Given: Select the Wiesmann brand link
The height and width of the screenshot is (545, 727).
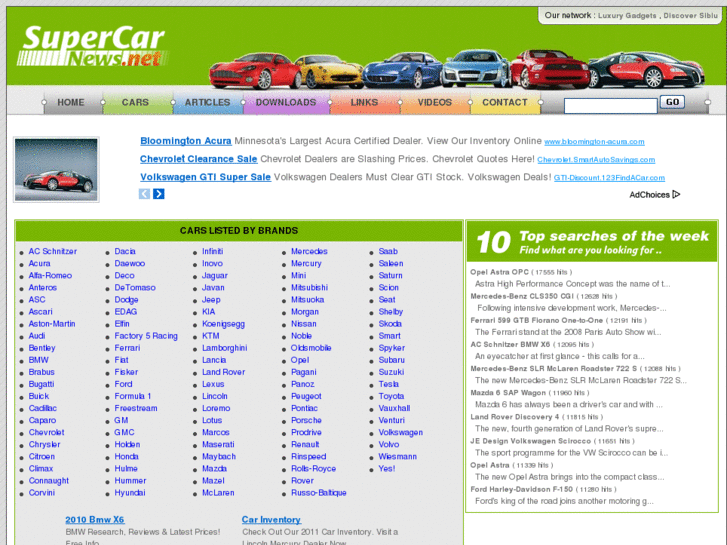Looking at the screenshot, I should tap(397, 456).
